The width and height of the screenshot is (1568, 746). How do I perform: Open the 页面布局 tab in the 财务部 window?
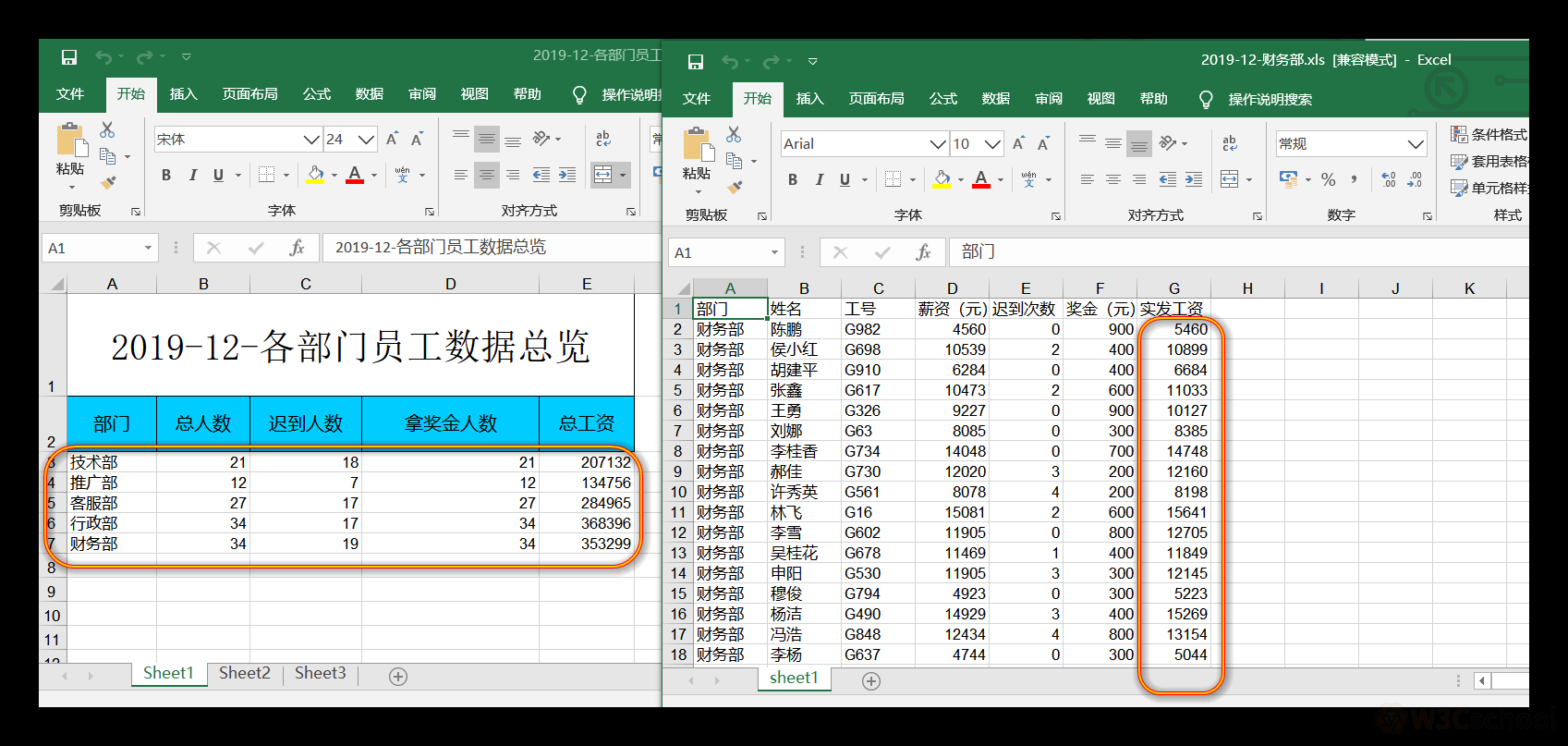click(x=876, y=99)
